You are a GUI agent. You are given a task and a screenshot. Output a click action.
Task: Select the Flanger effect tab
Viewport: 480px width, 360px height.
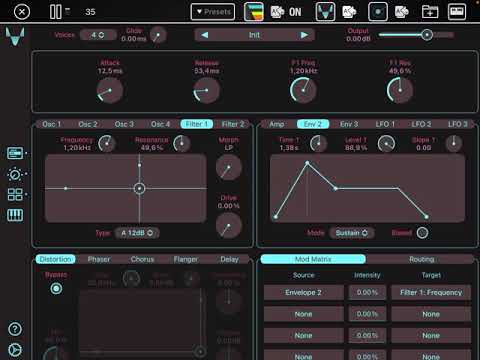(x=186, y=259)
